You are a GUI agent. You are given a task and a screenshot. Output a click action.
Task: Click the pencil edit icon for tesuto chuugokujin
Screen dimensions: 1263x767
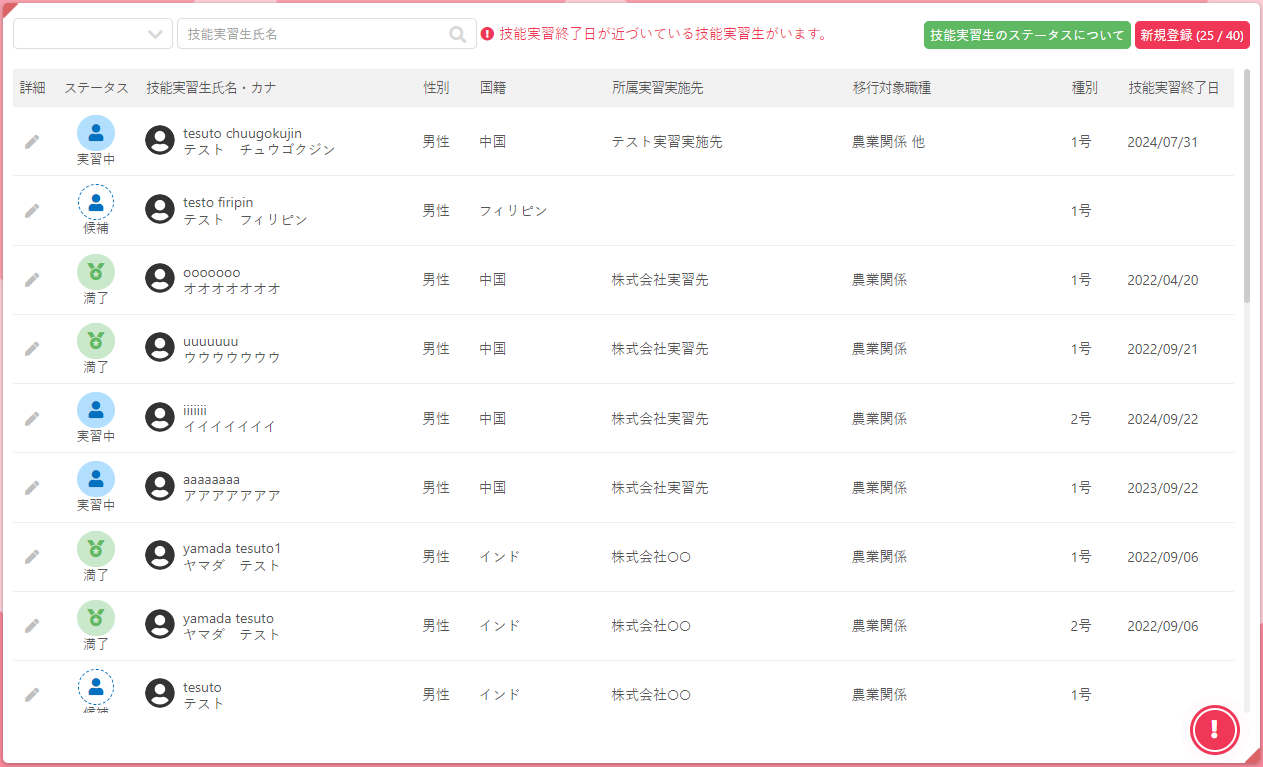32,142
